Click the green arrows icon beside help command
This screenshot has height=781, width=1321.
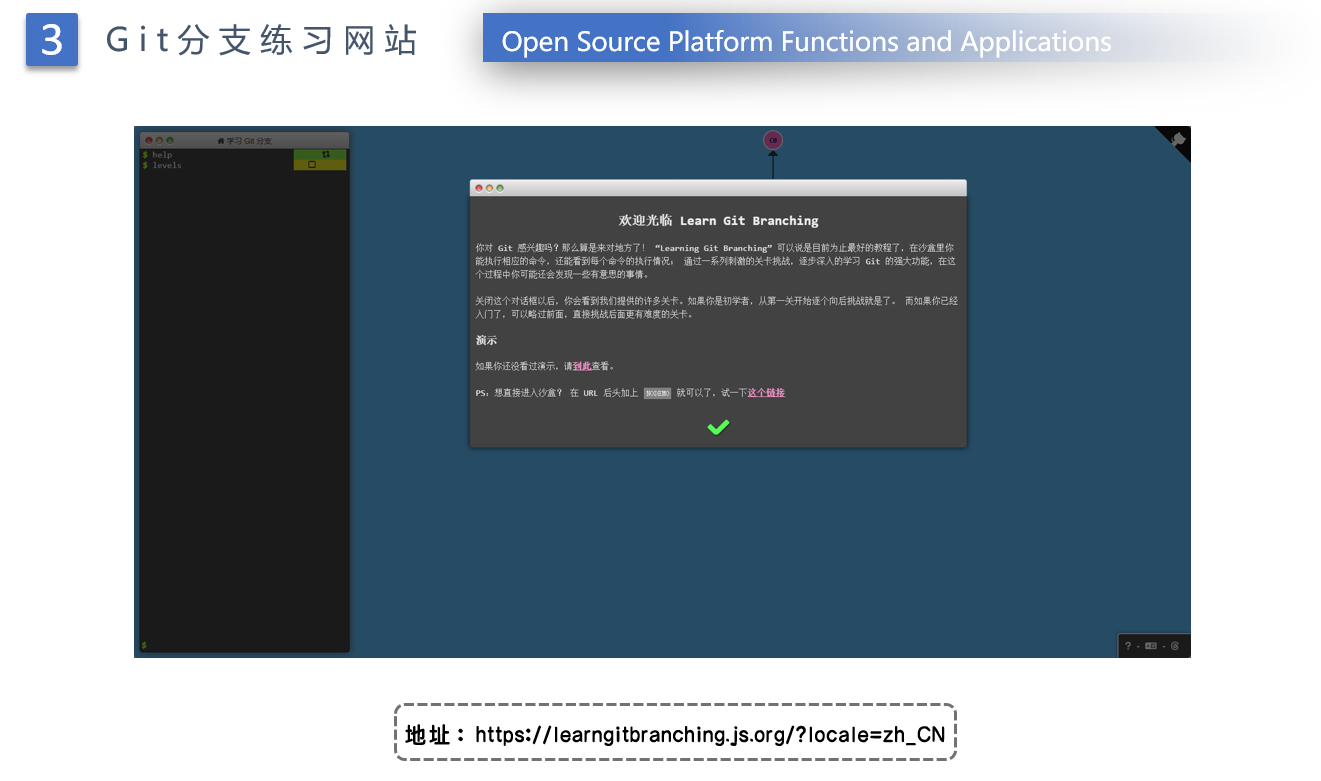point(325,154)
